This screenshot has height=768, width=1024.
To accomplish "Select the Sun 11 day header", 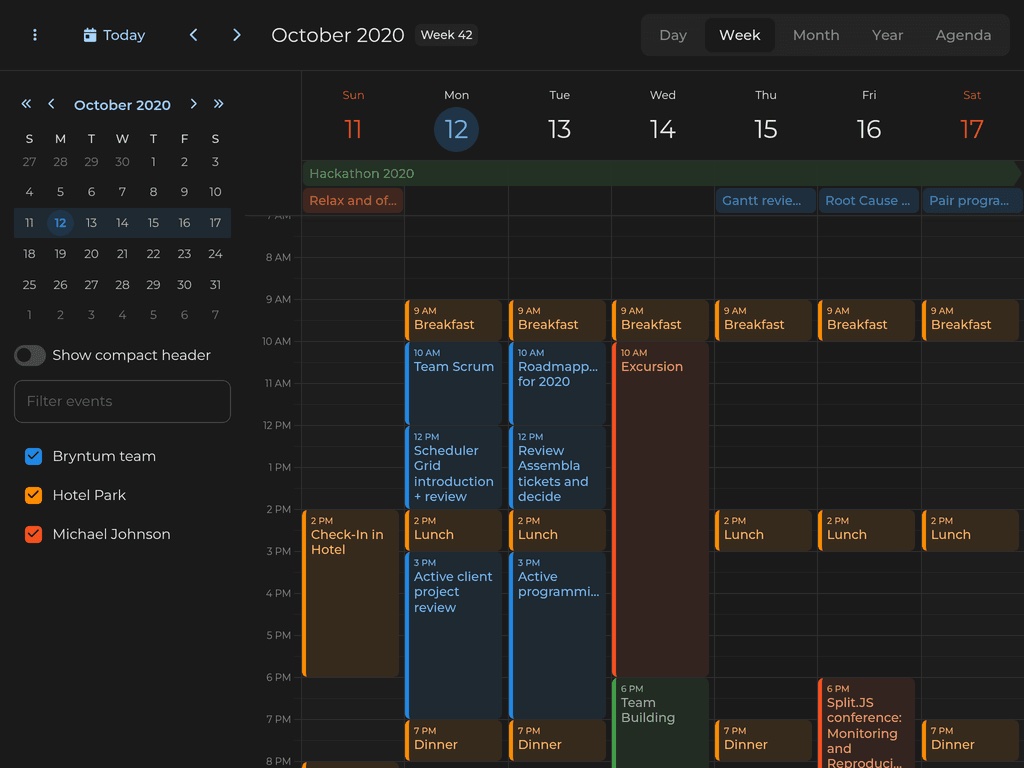I will pyautogui.click(x=353, y=116).
